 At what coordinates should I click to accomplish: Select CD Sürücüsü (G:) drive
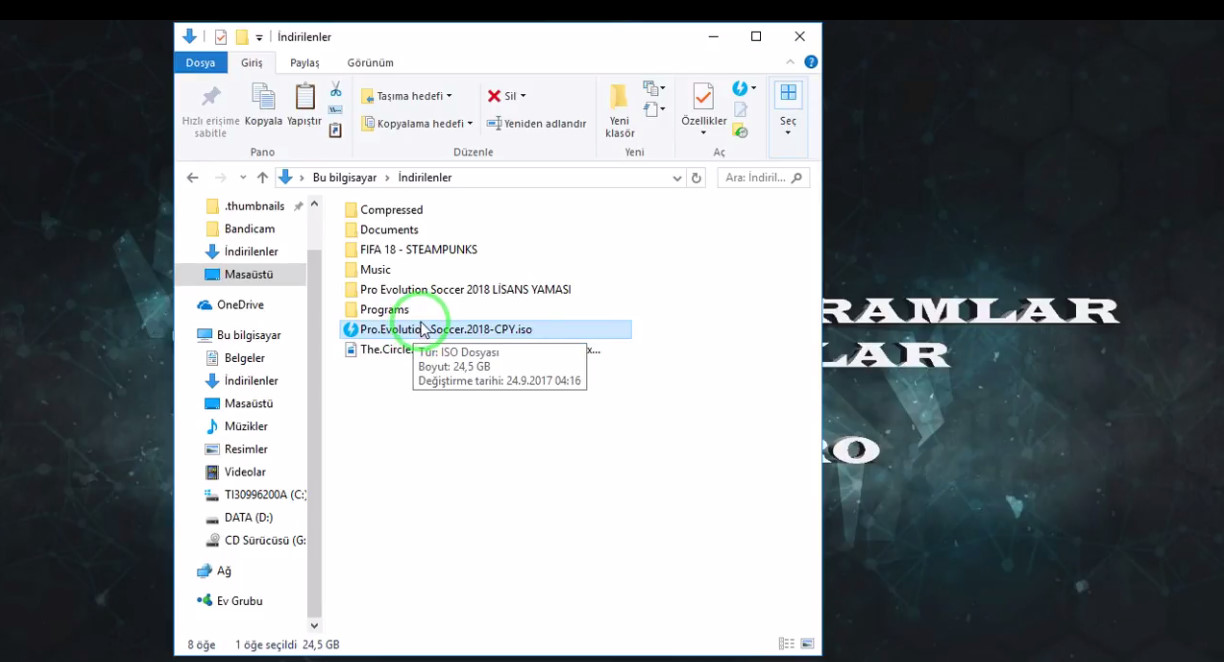coord(255,541)
